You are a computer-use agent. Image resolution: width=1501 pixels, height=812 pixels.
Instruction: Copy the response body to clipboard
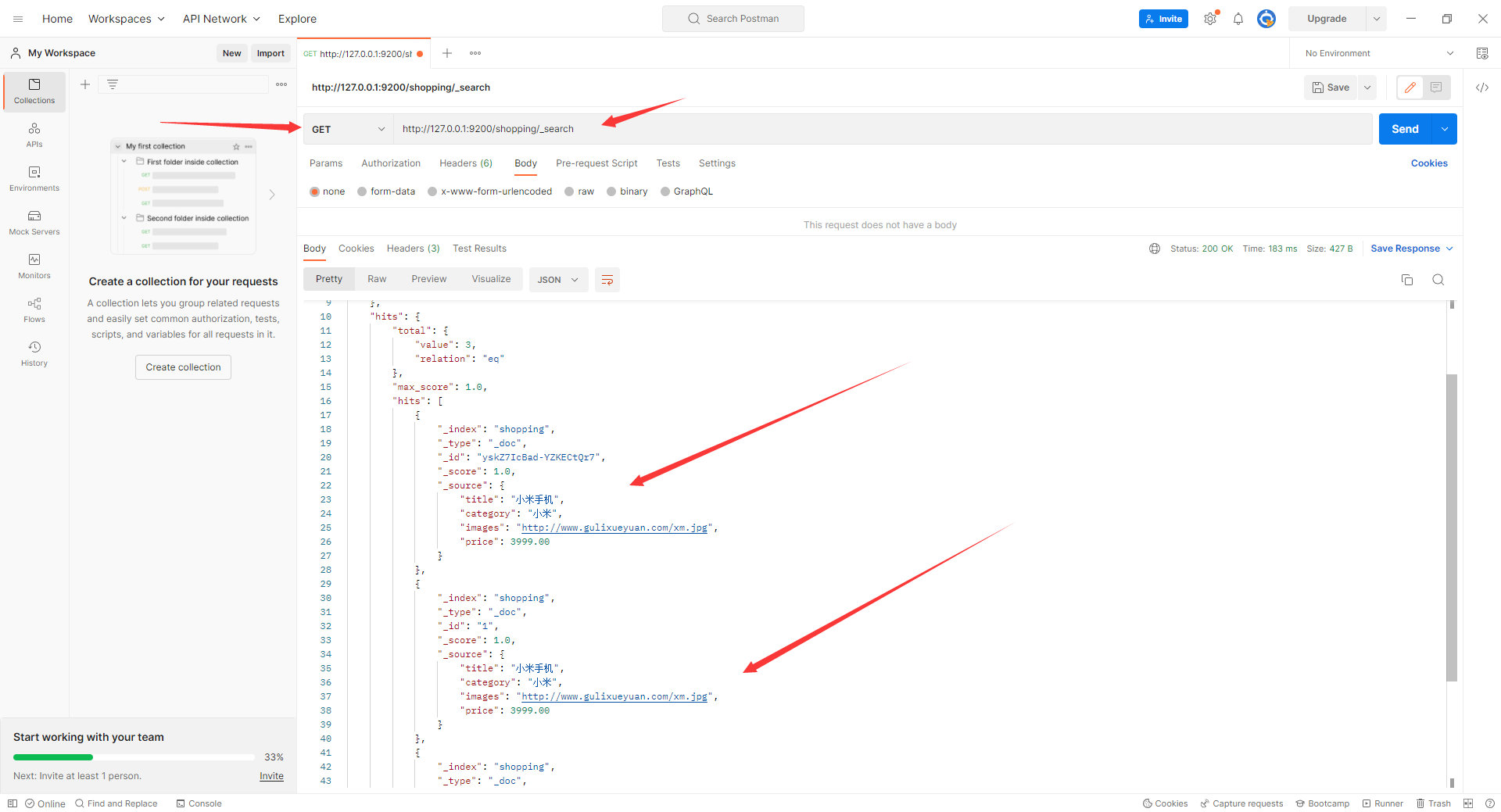pos(1407,280)
